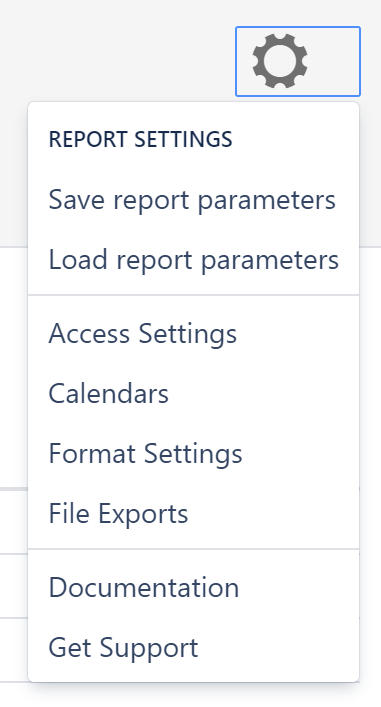This screenshot has height=707, width=381.
Task: Load previously saved report parameters
Action: click(193, 260)
